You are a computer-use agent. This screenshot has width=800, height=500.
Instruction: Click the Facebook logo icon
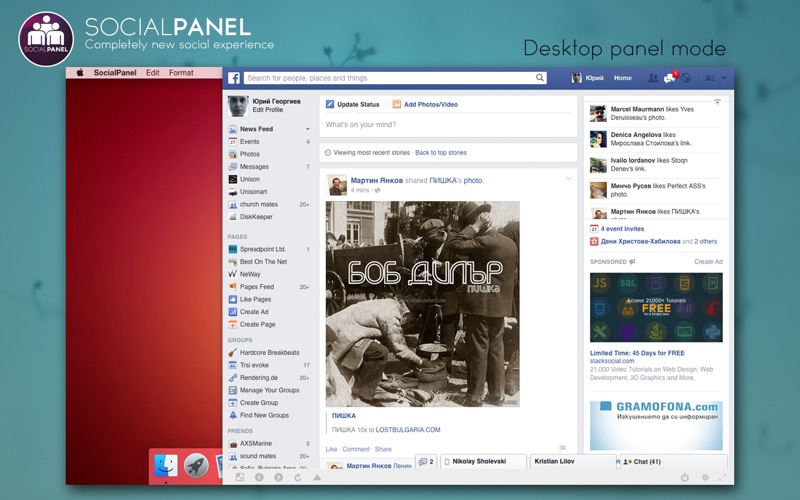click(234, 78)
